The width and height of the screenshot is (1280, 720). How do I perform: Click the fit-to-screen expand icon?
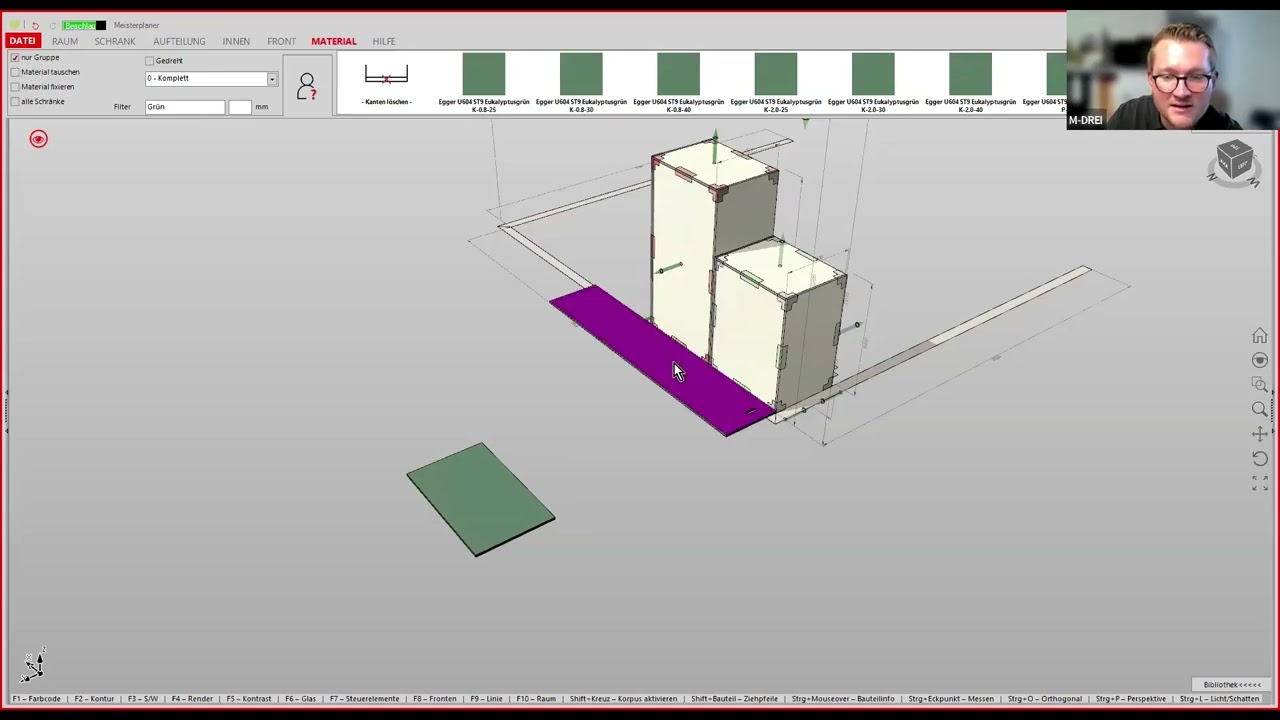[1260, 483]
